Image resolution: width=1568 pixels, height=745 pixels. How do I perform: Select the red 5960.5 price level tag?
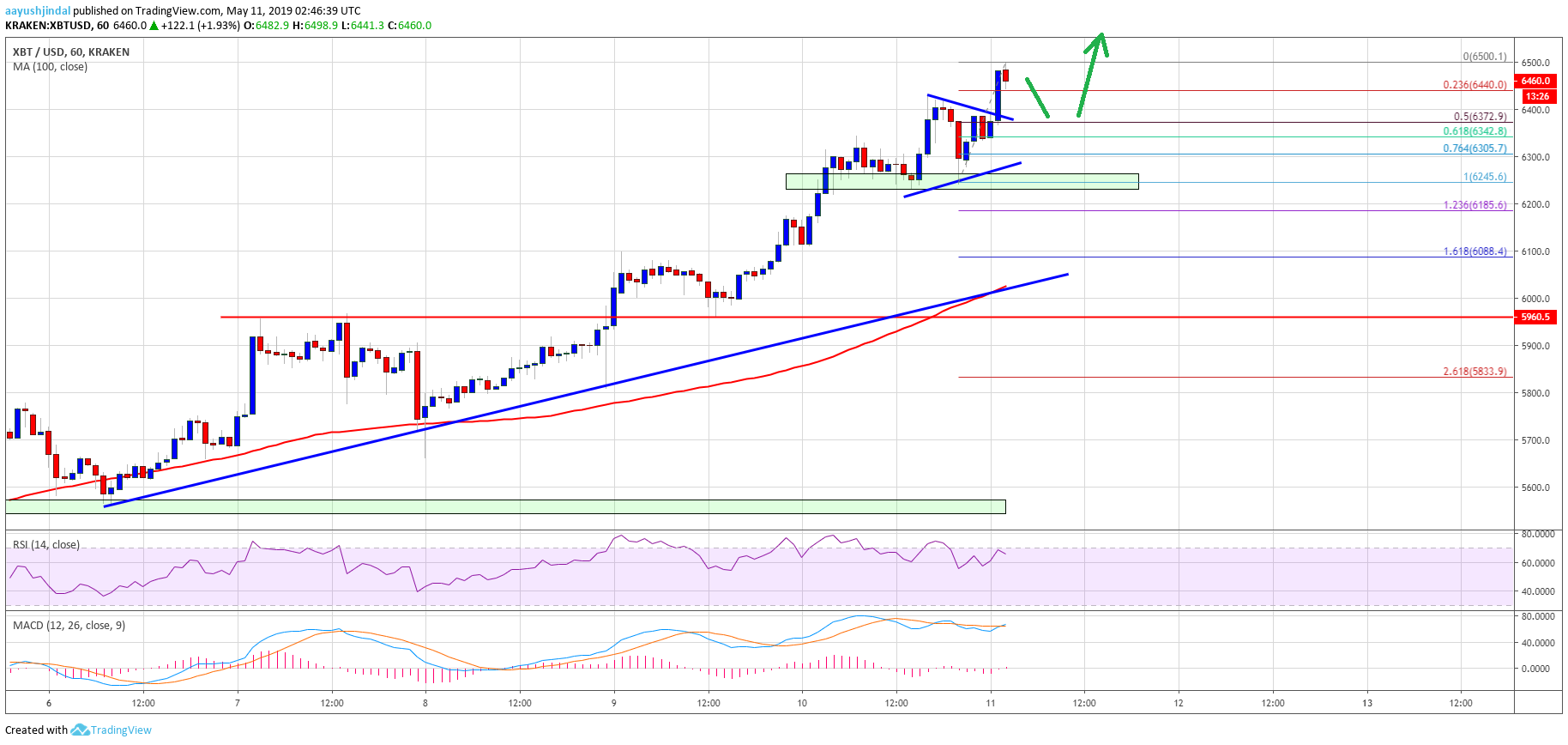point(1535,317)
